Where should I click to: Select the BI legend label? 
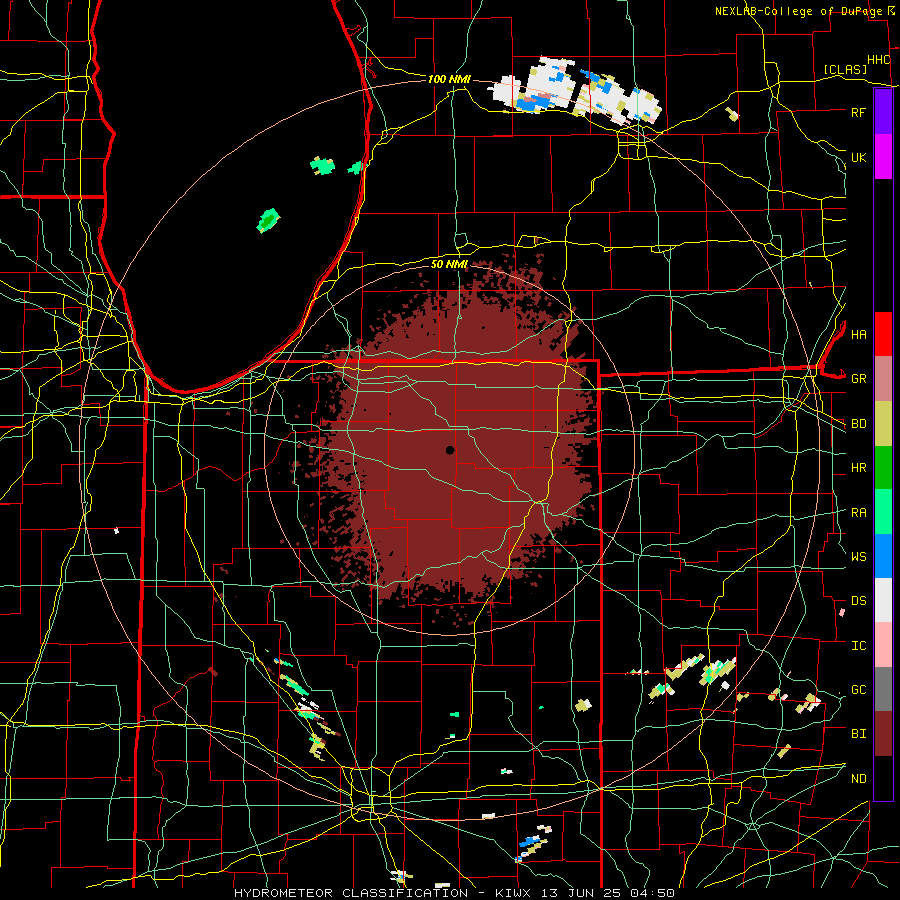pos(858,734)
